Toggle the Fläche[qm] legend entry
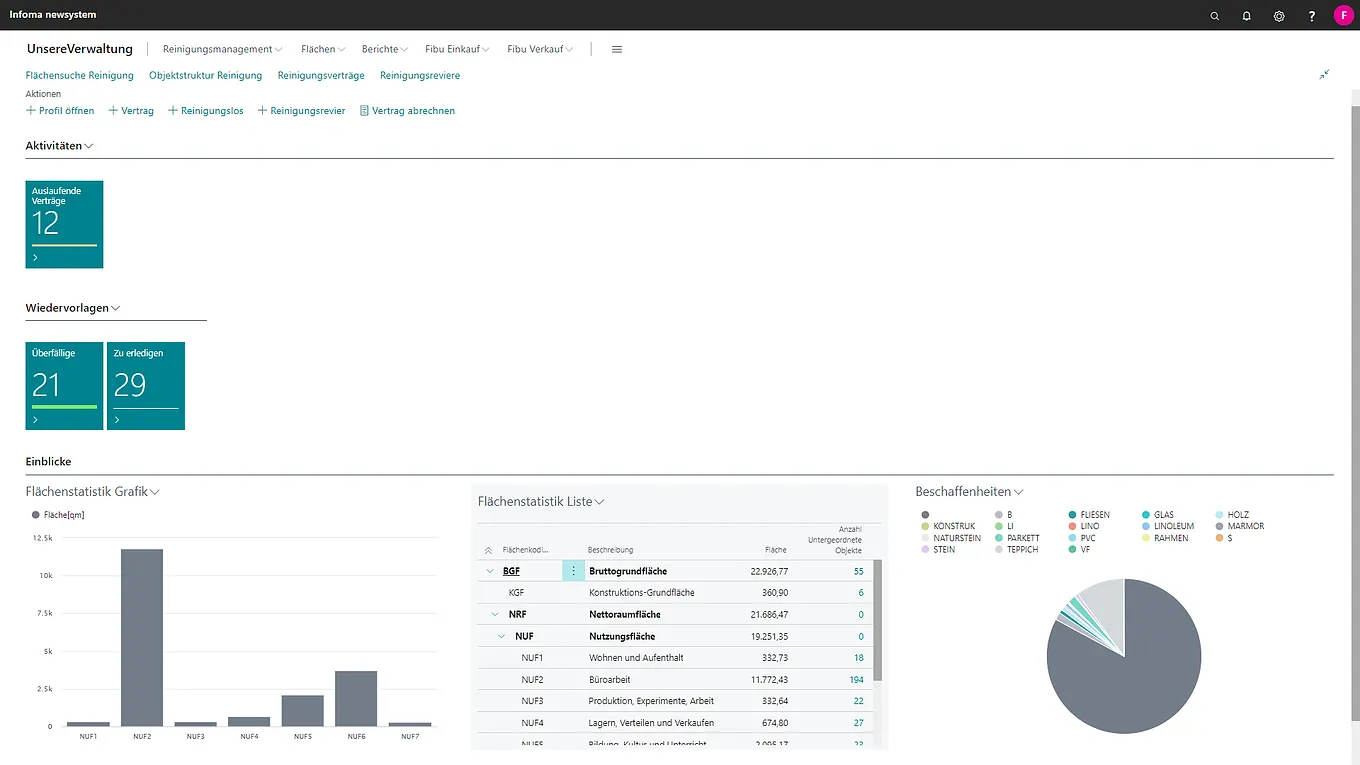 [x=58, y=515]
